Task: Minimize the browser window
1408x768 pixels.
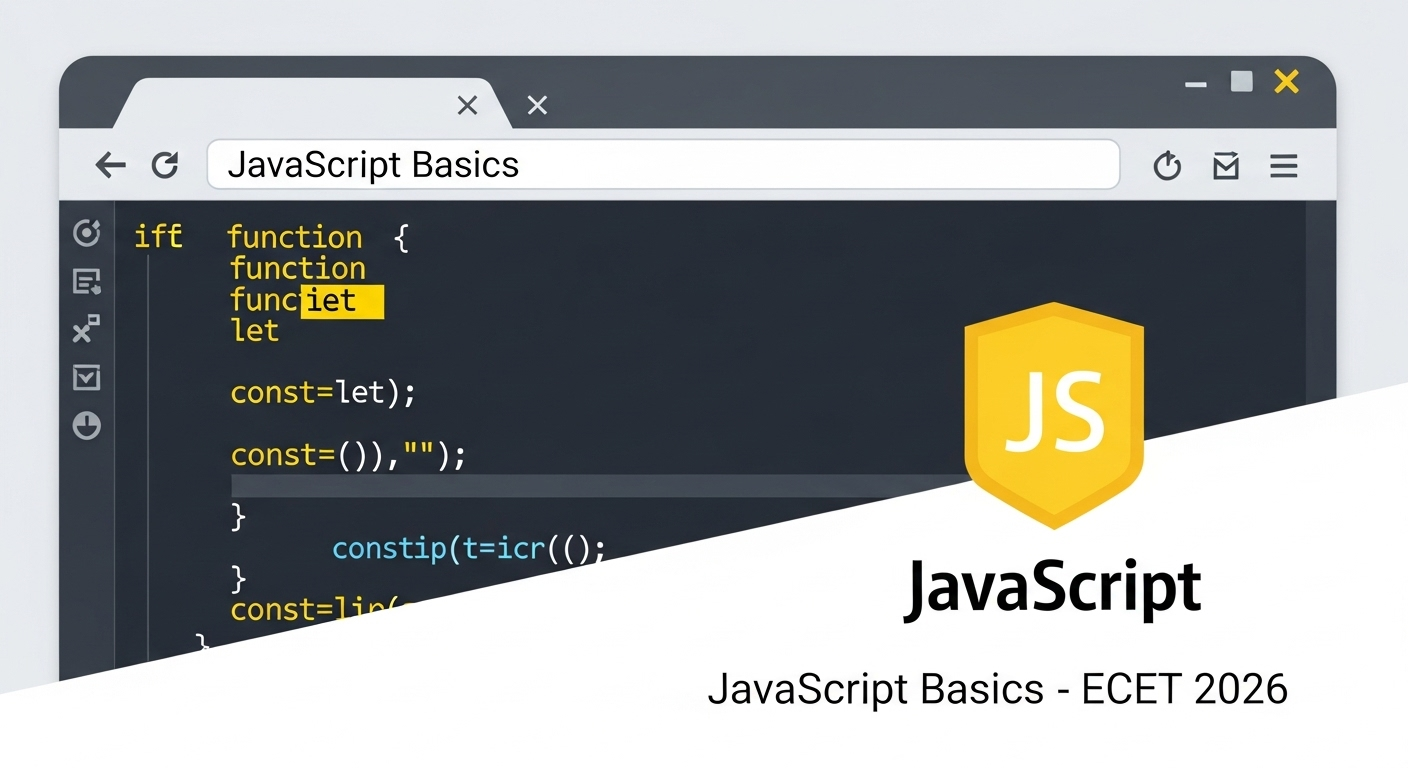Action: click(x=1195, y=85)
